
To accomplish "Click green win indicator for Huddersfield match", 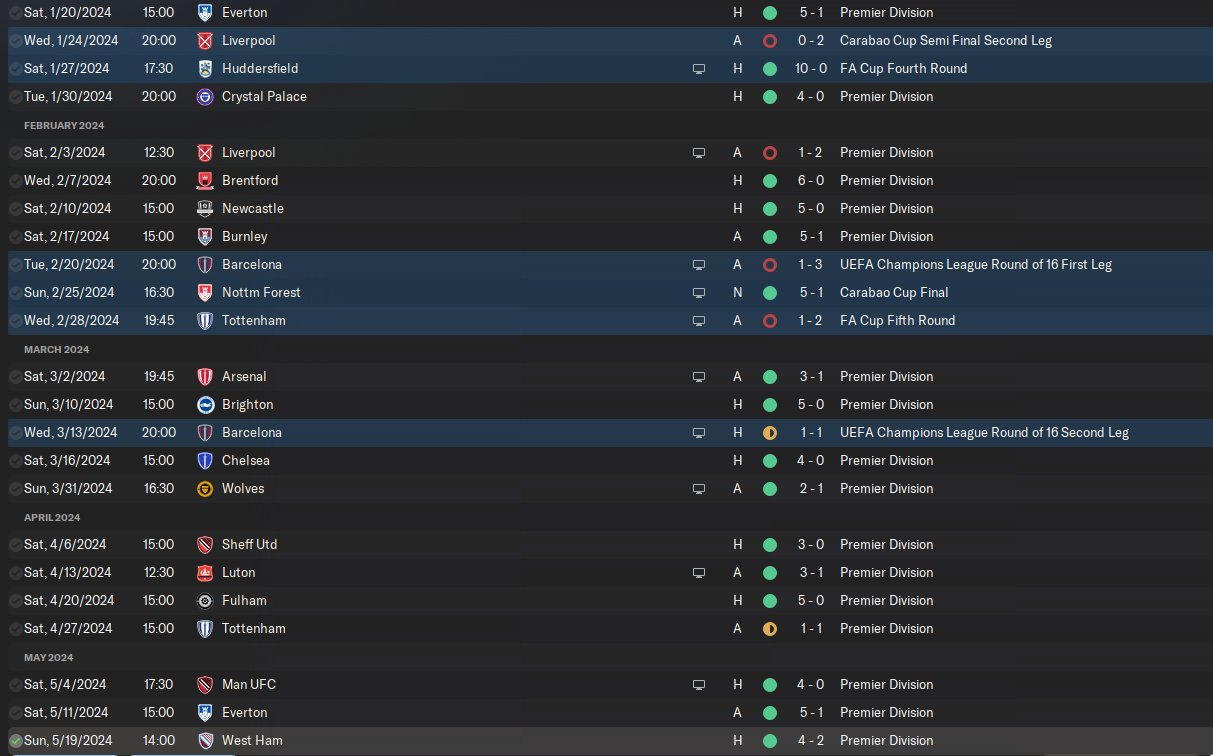I will [x=769, y=69].
